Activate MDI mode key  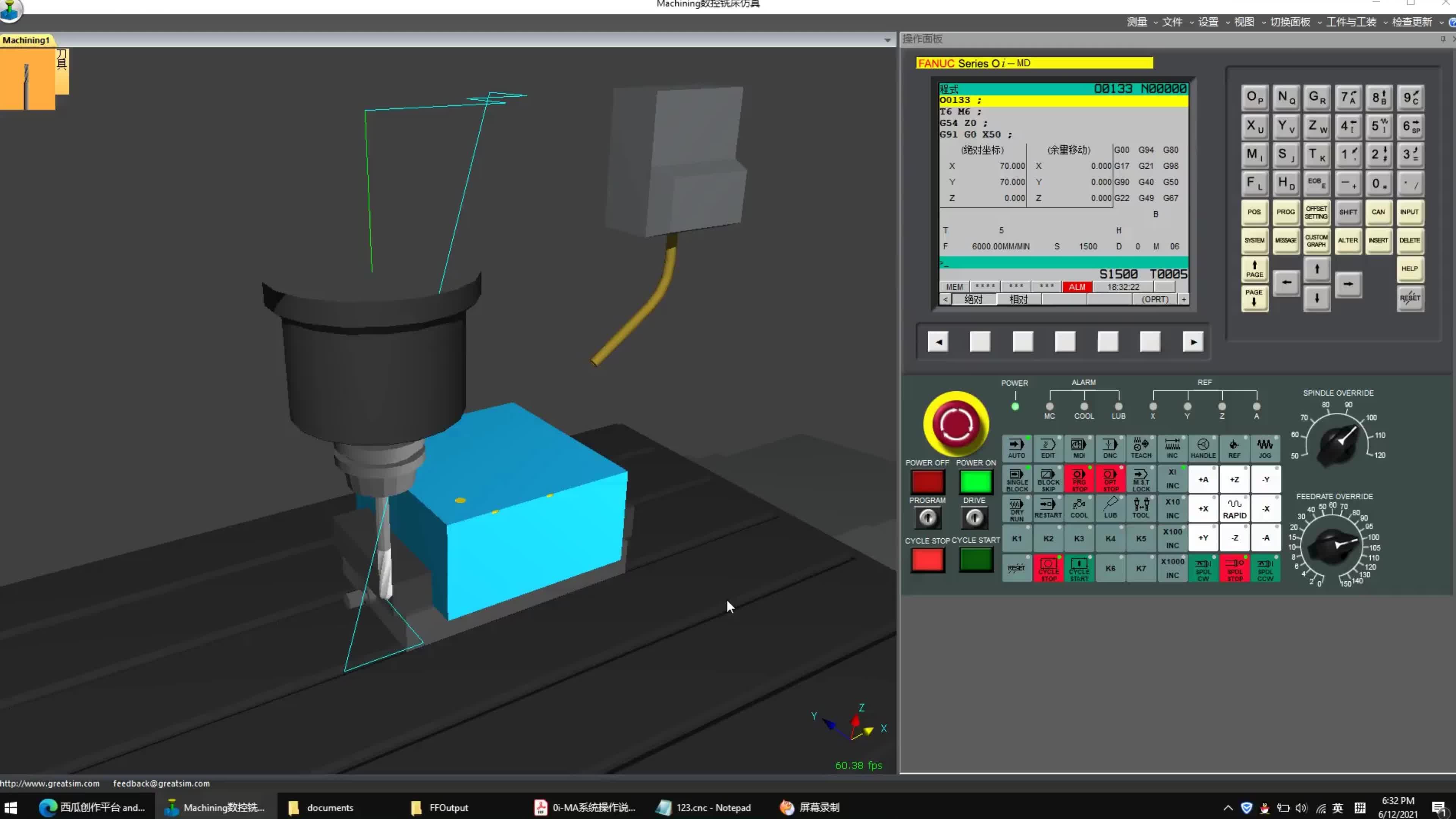1079,448
